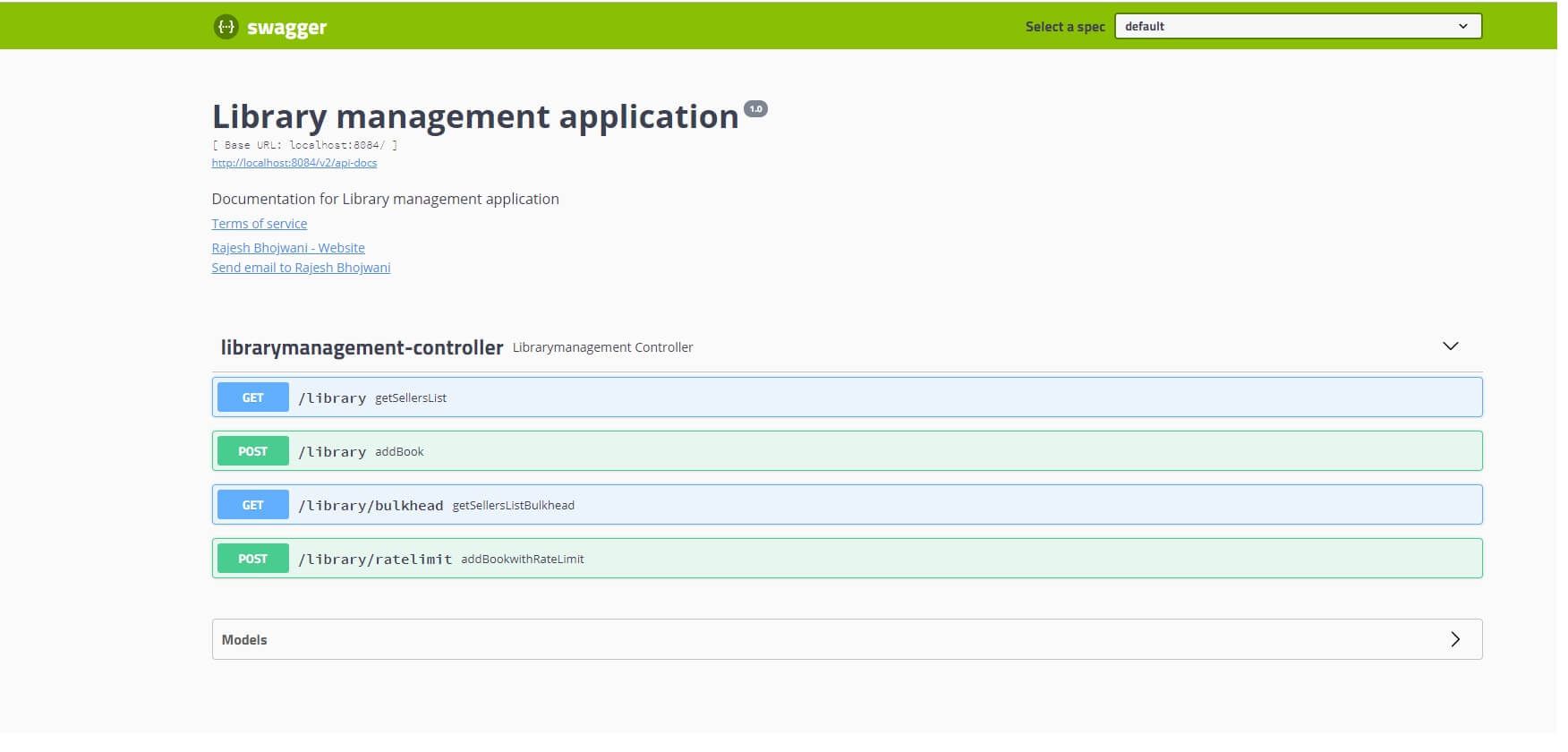Image resolution: width=1568 pixels, height=752 pixels.
Task: Click the Base URL localhost:8084 text
Action: coord(305,145)
